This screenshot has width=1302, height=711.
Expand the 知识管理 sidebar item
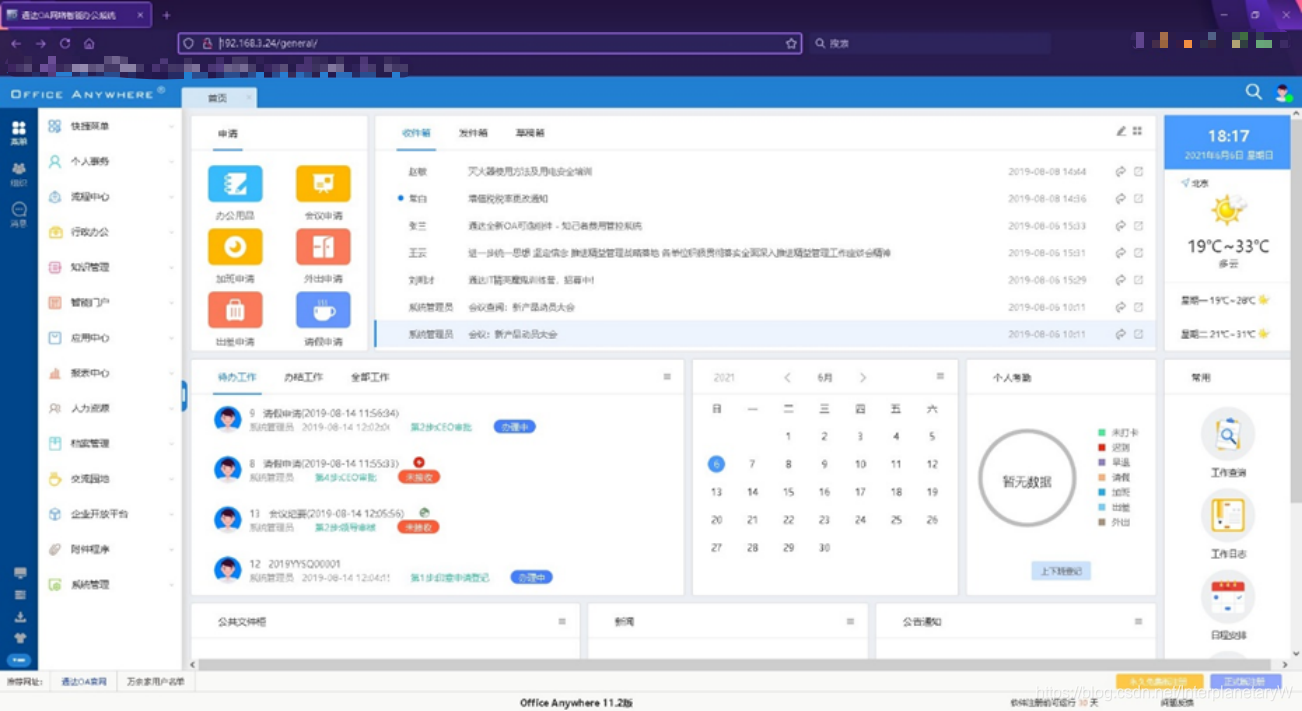[110, 267]
